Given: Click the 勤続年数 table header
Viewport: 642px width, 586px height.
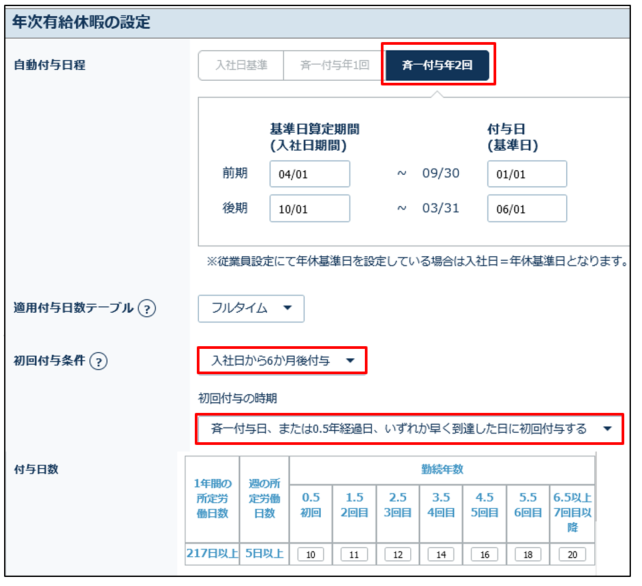Looking at the screenshot, I should tap(442, 469).
